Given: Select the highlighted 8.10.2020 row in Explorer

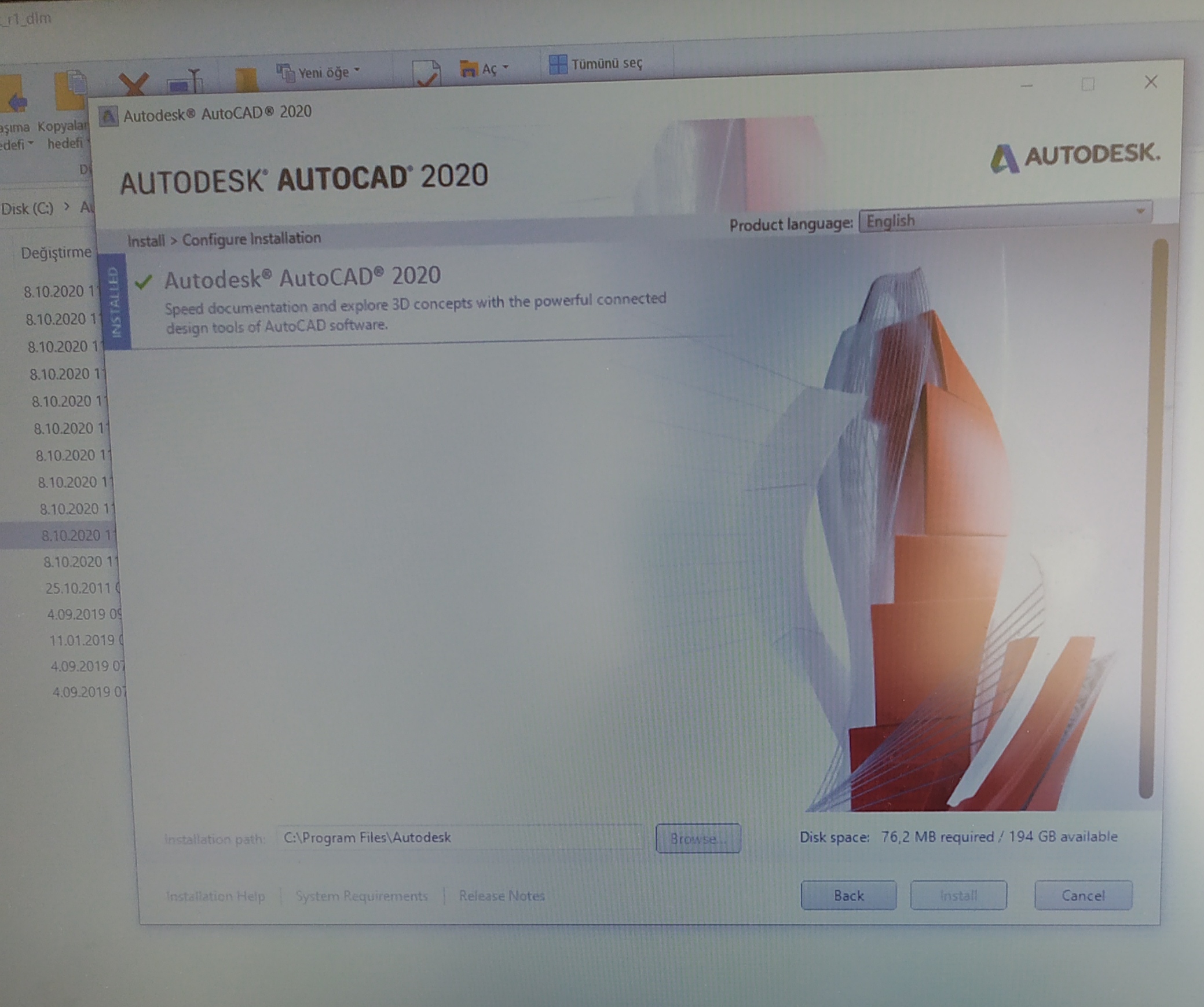Looking at the screenshot, I should (58, 535).
